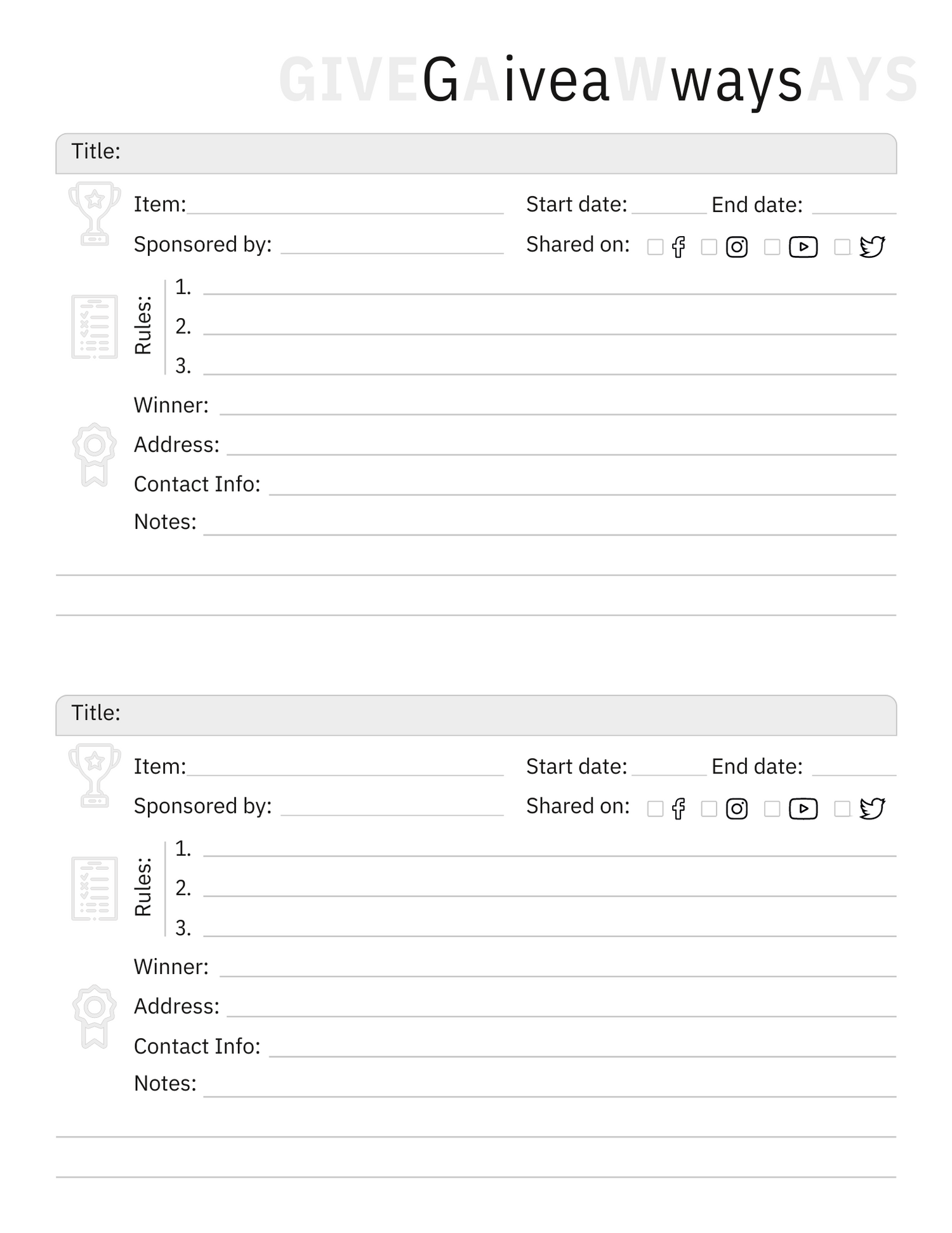Click the award ribbon icon in the first giveaway

point(94,454)
